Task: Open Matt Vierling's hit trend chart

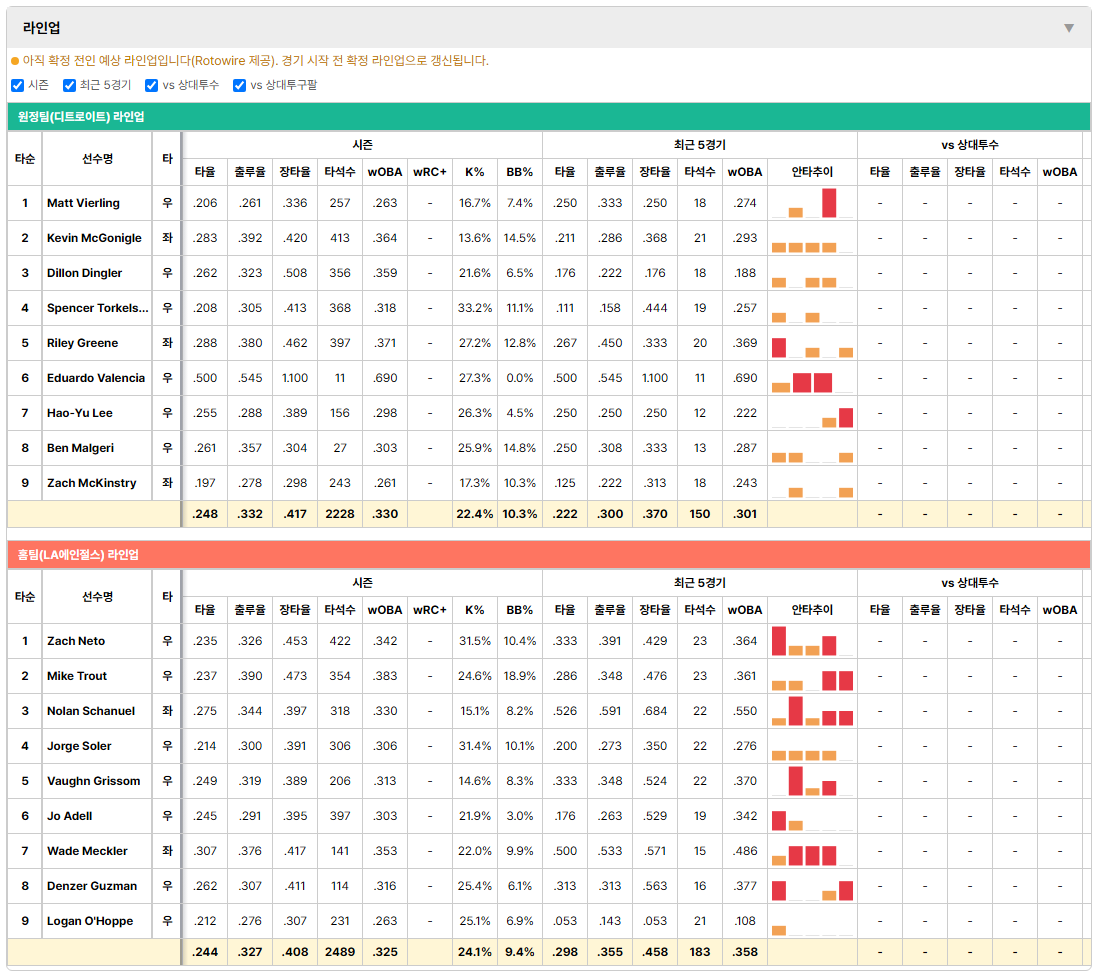Action: [x=812, y=203]
